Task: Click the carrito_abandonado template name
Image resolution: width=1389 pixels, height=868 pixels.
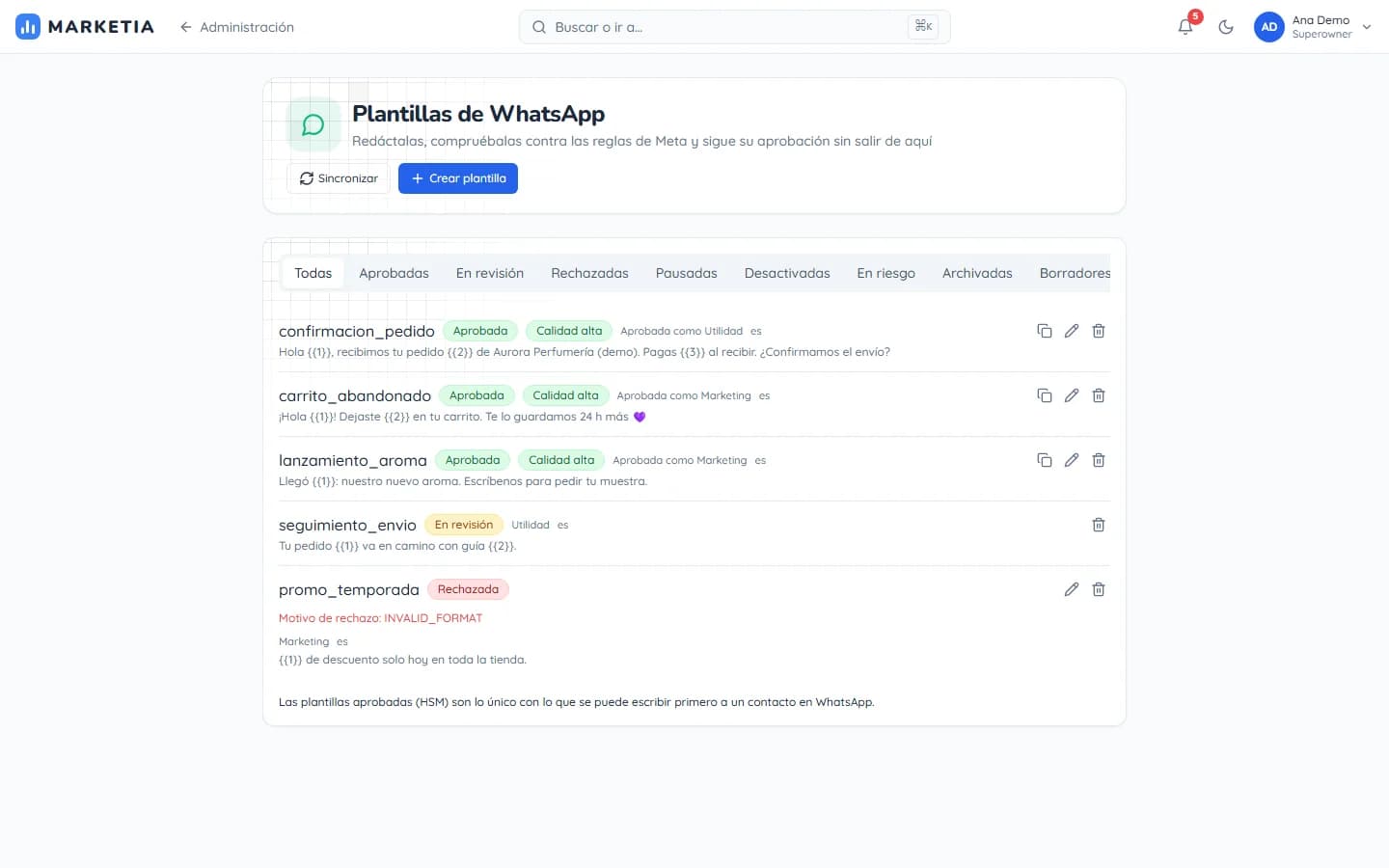Action: (355, 395)
